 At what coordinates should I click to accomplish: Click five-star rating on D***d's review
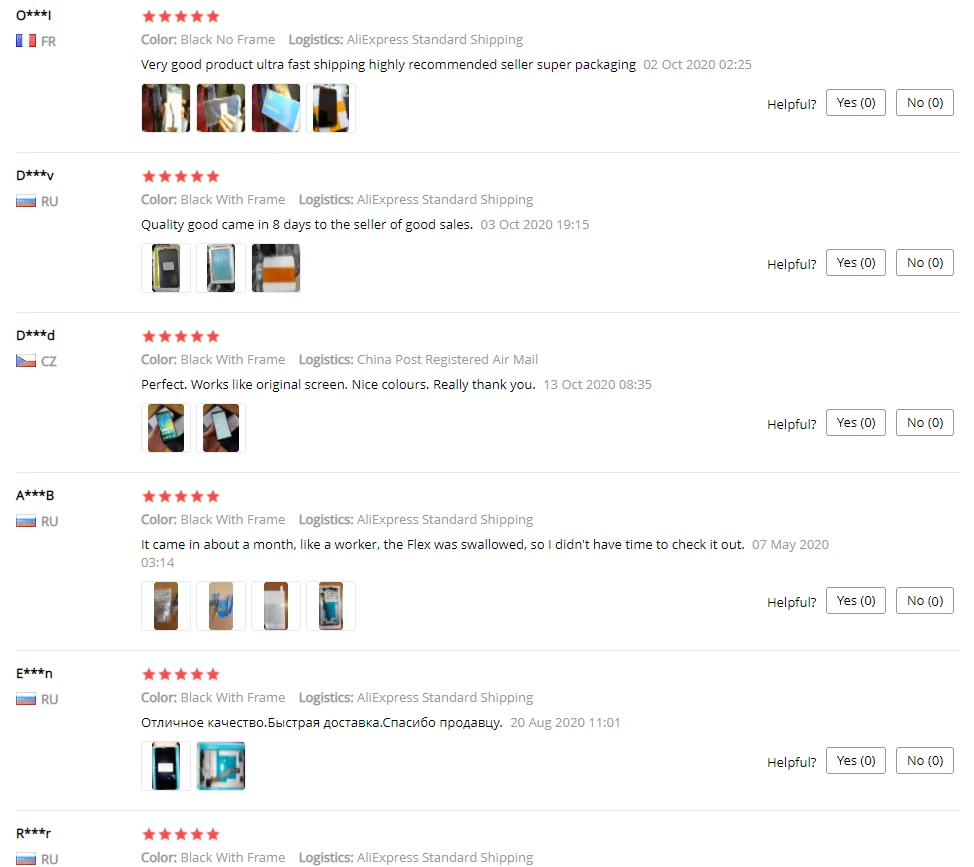(181, 337)
